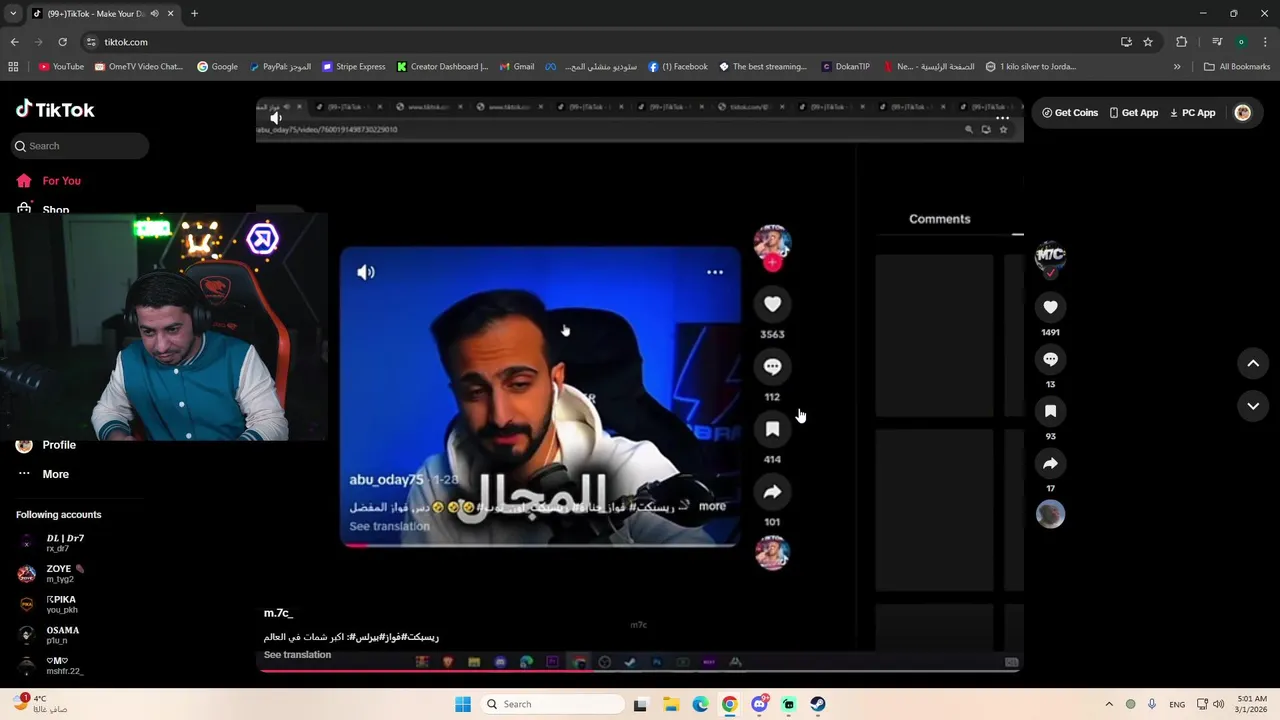Viewport: 1280px width, 720px height.
Task: Click See translation in the inner video
Action: [x=389, y=526]
